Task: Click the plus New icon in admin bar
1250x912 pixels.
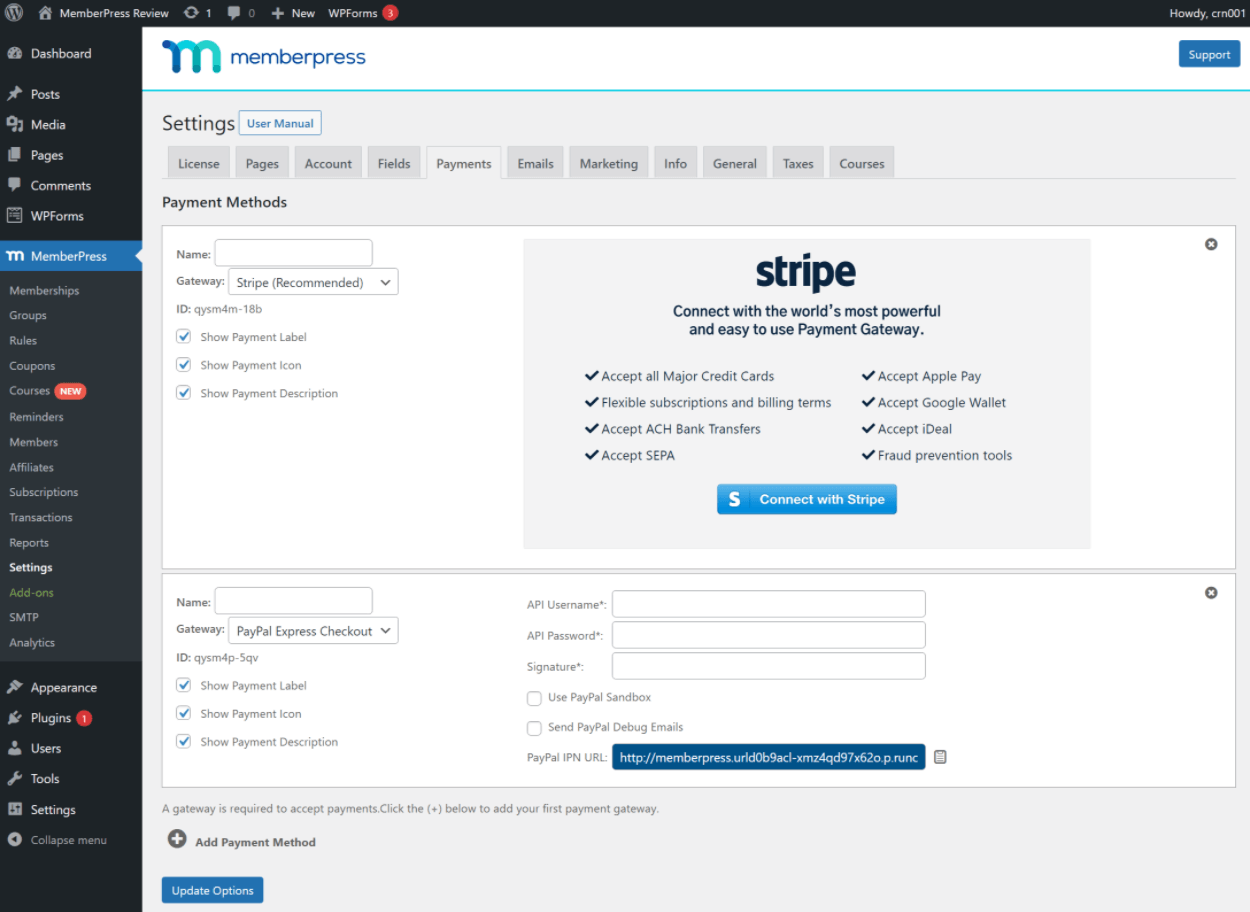Action: point(278,13)
